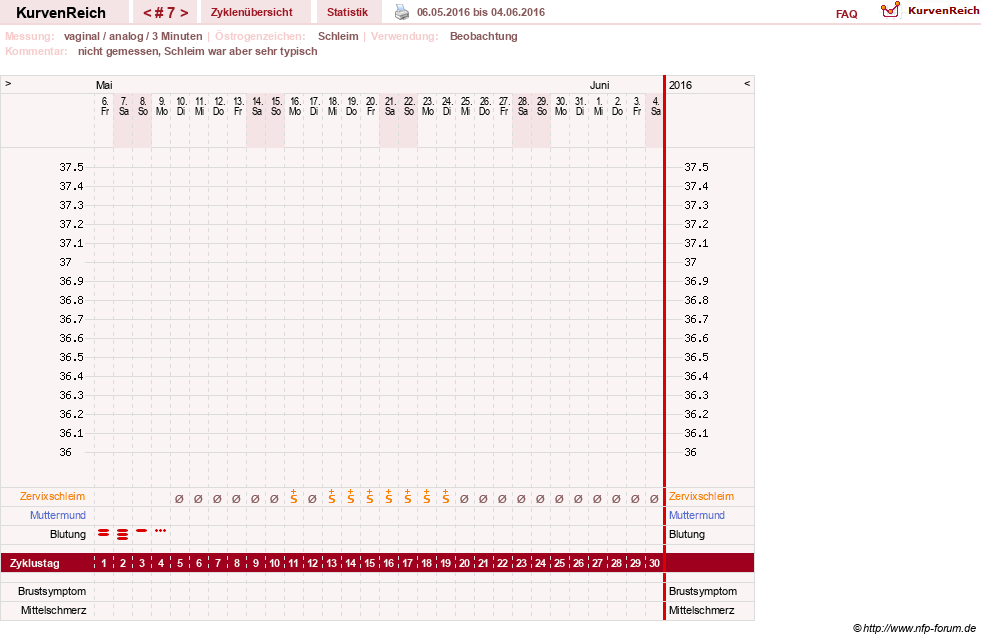Image resolution: width=981 pixels, height=640 pixels.
Task: Click the S+ mucus symbol on cycle day 18
Action: [x=427, y=497]
